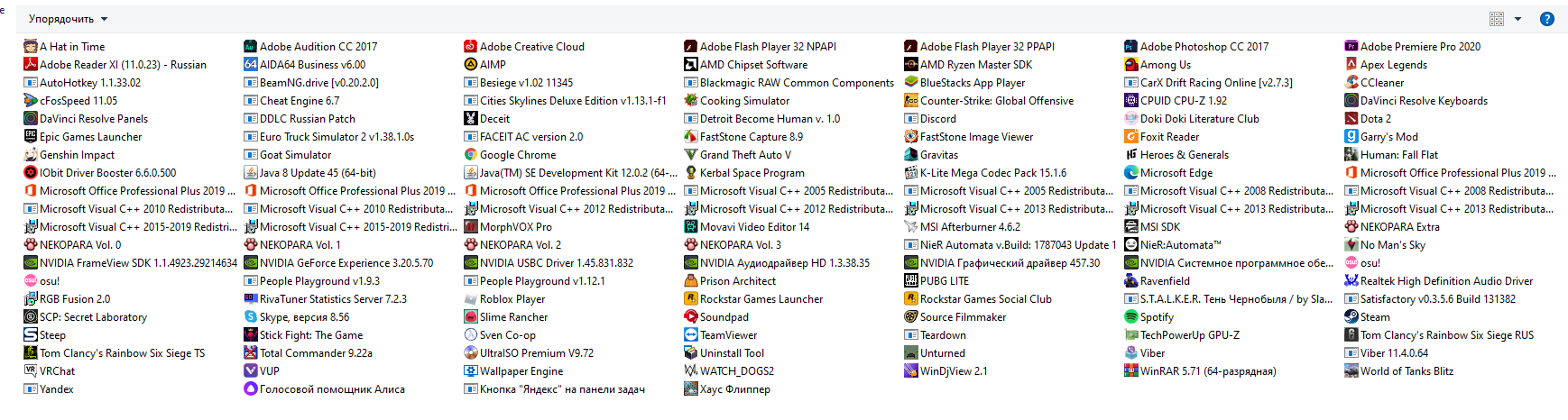Select K-Lite Mega Codec Pack 15.1.6

(985, 172)
